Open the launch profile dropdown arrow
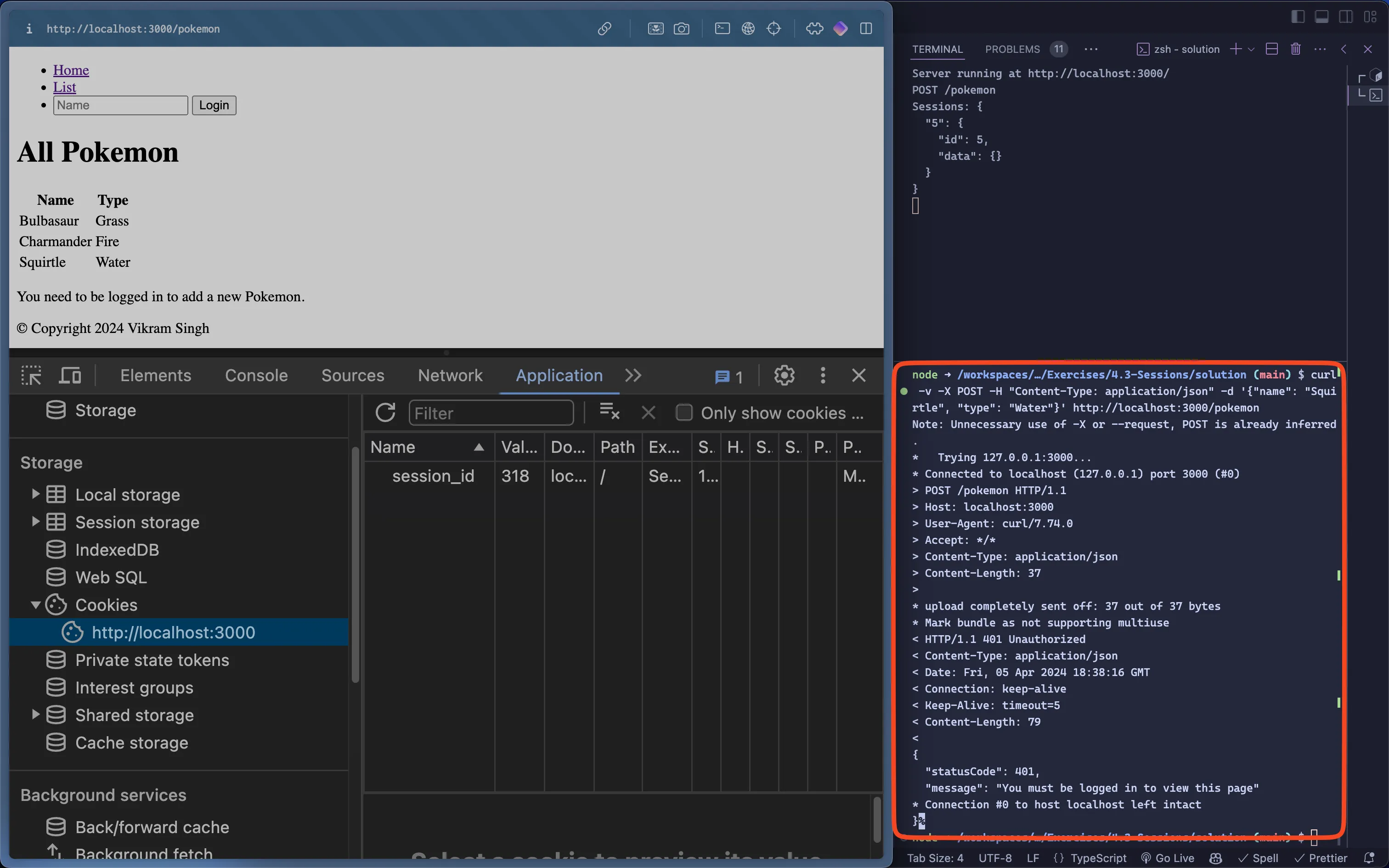 click(1251, 50)
